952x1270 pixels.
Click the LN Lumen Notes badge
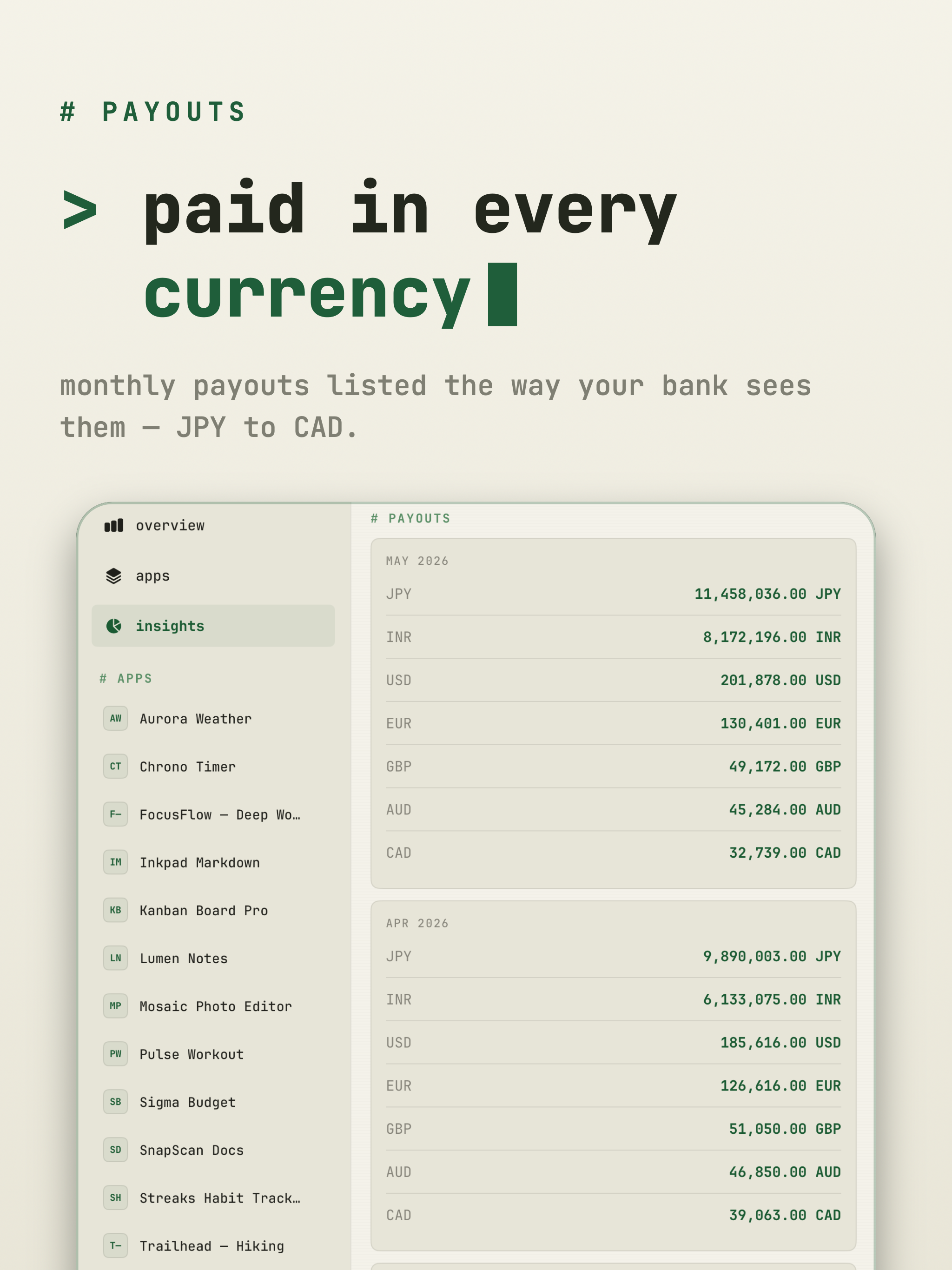(115, 958)
